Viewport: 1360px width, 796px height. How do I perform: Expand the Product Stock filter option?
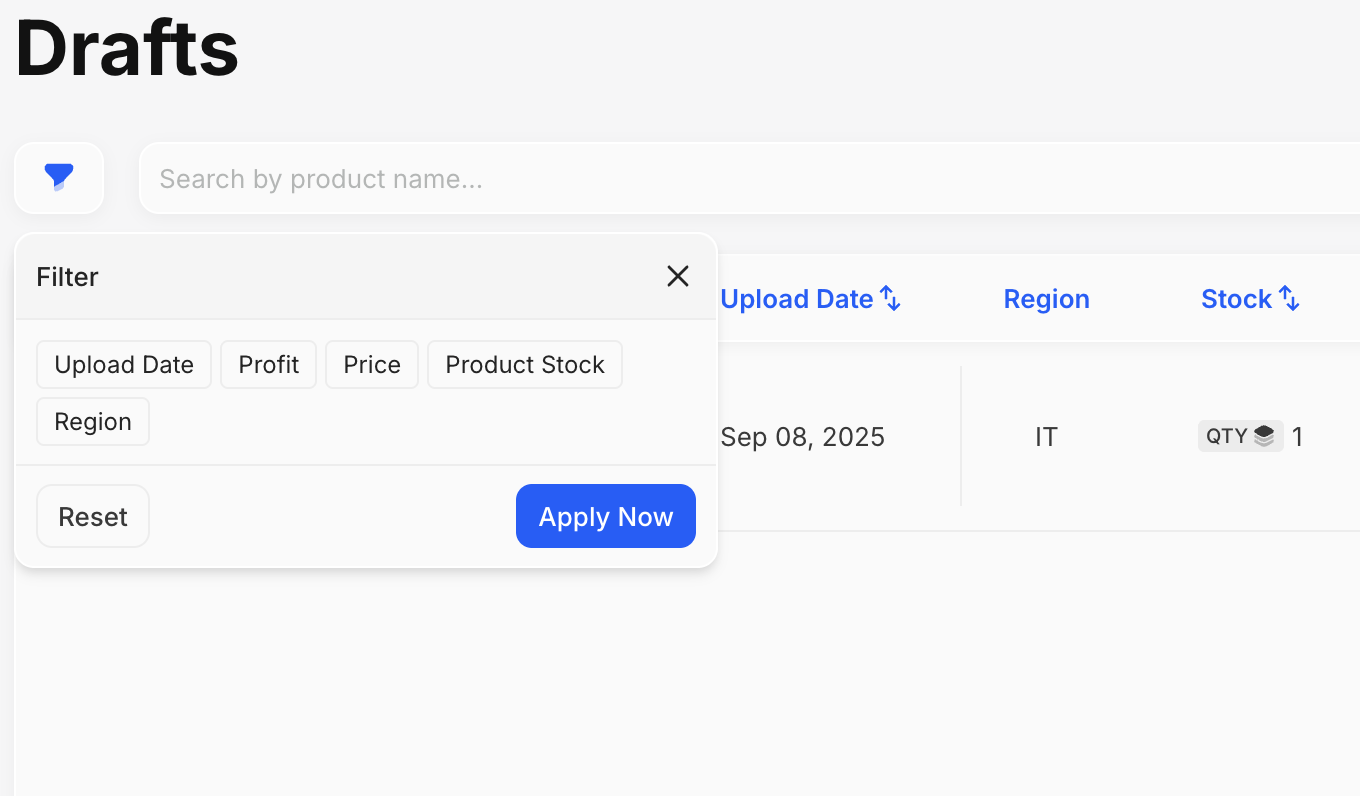pos(525,365)
